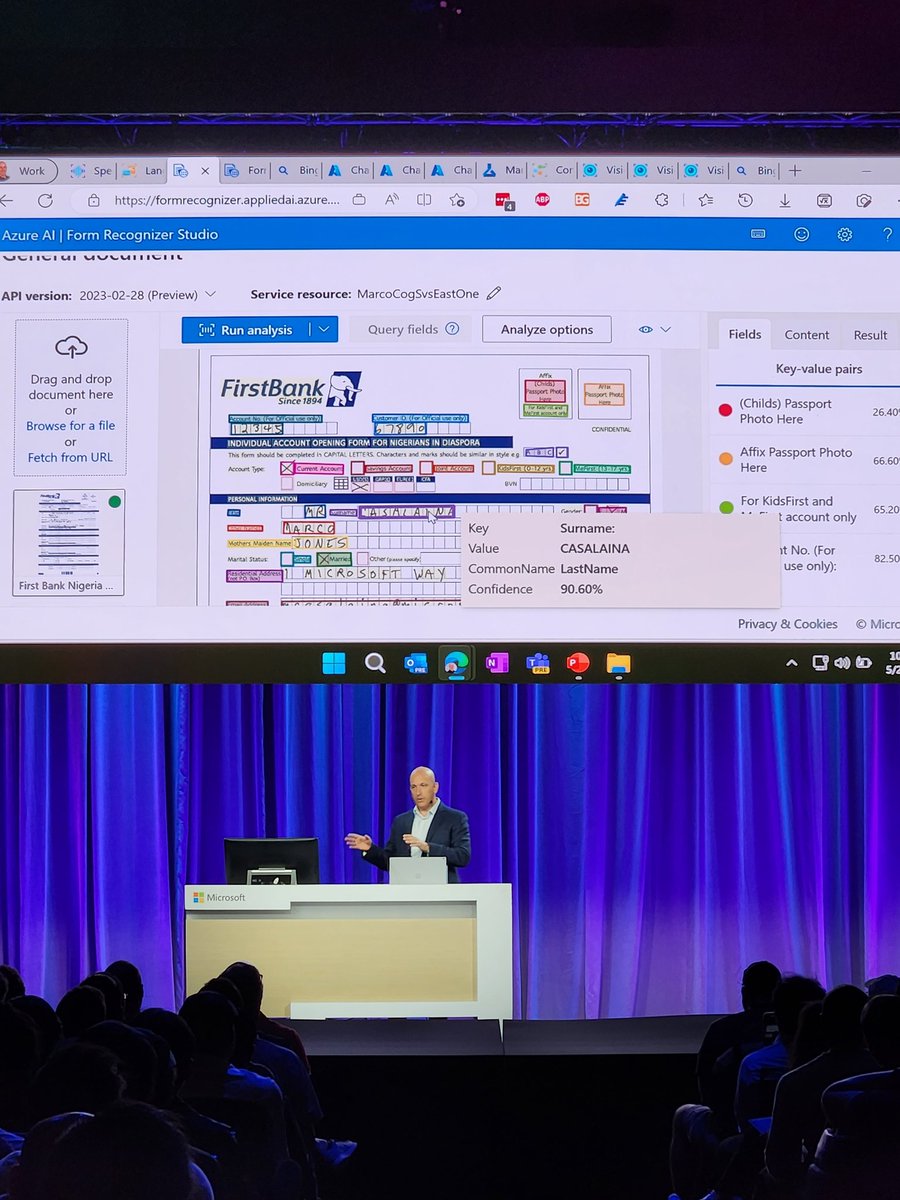Viewport: 900px width, 1200px height.
Task: Click red dot for (Childs) Passport Photo Here
Action: [x=726, y=410]
